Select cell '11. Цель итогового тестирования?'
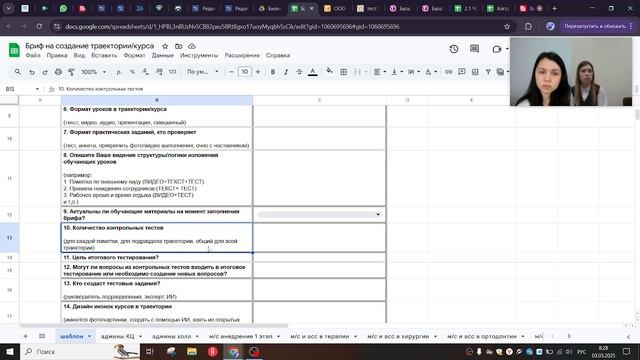 (x=157, y=258)
